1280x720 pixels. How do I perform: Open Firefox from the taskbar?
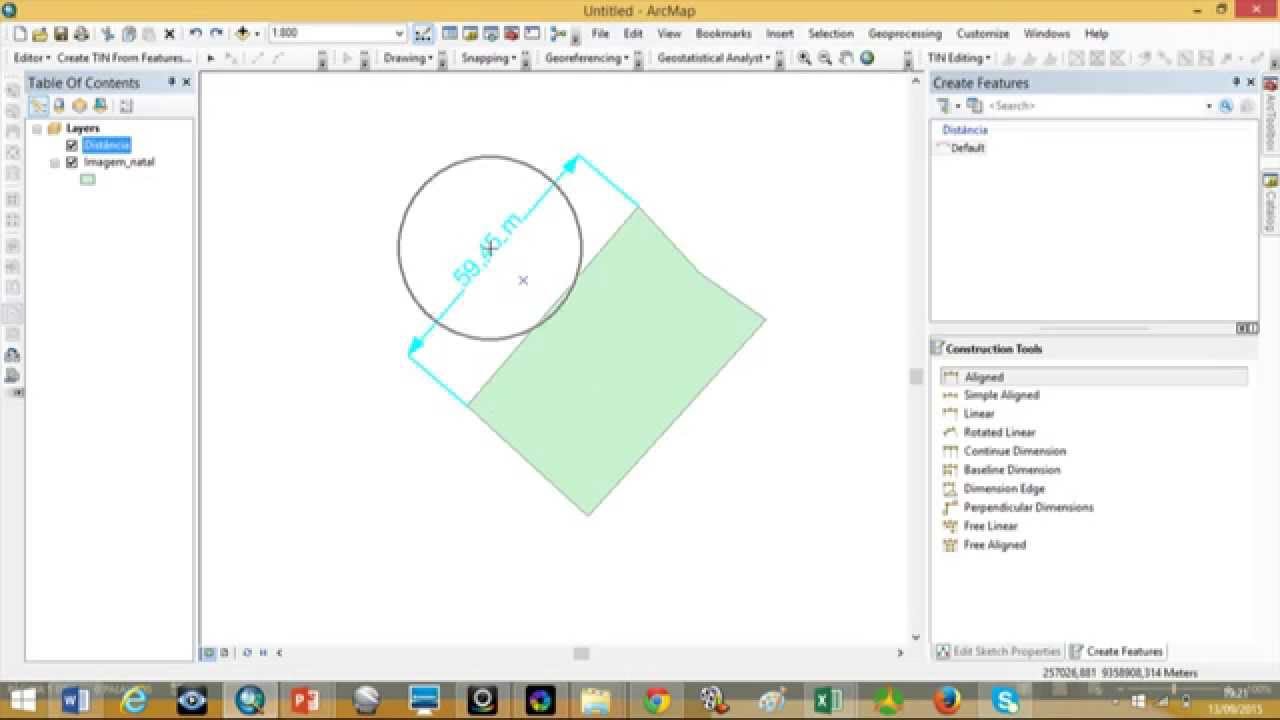tap(946, 700)
